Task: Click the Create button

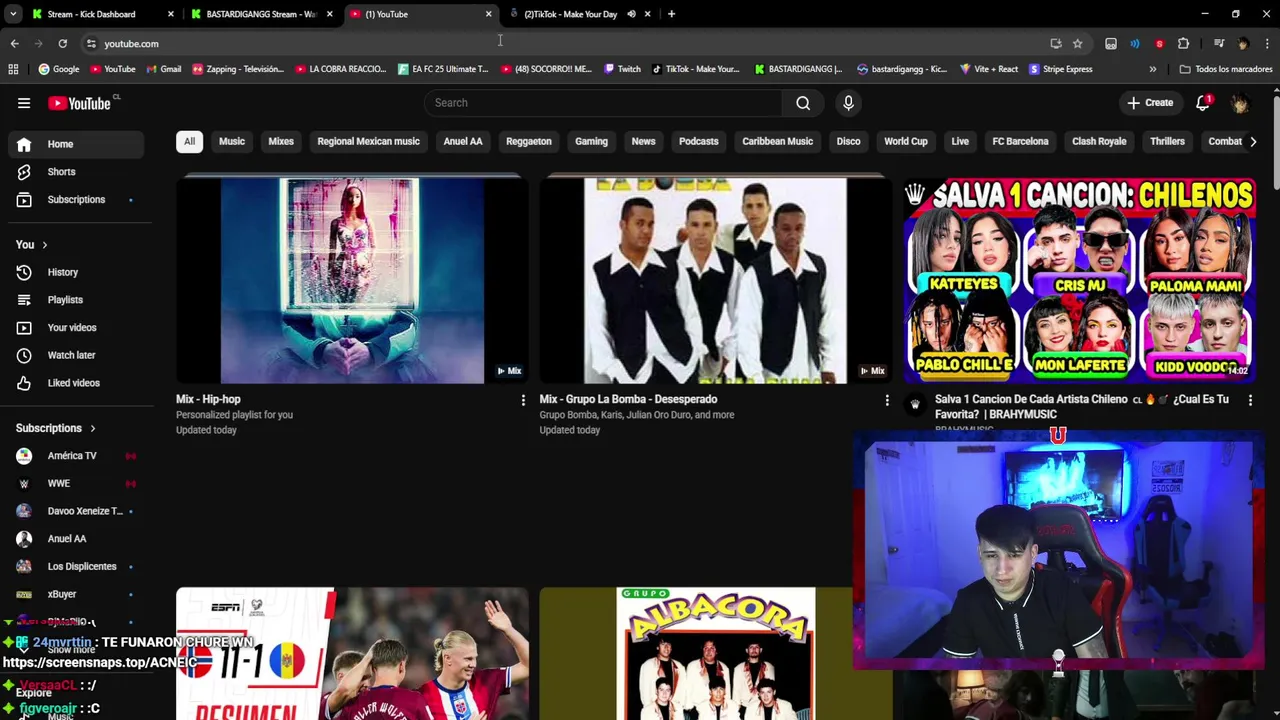Action: pos(1150,103)
